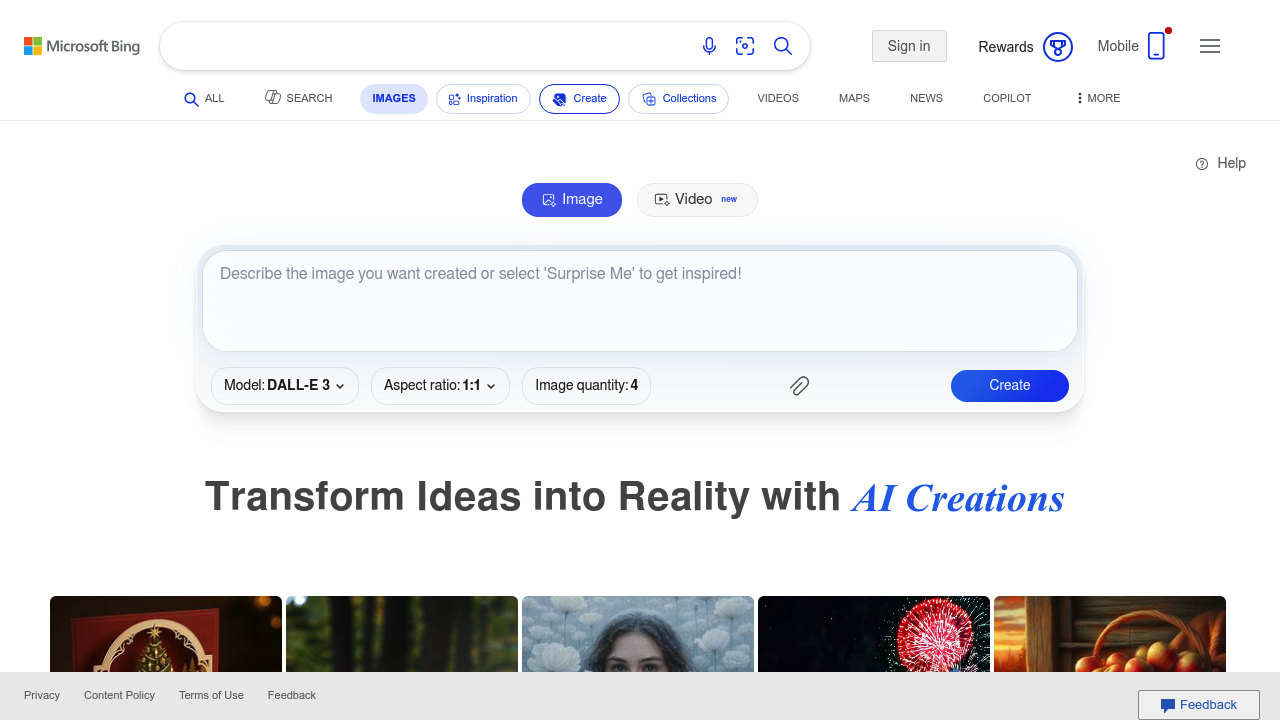1280x720 pixels.
Task: Open the fireworks sample image thumbnail
Action: click(x=874, y=634)
